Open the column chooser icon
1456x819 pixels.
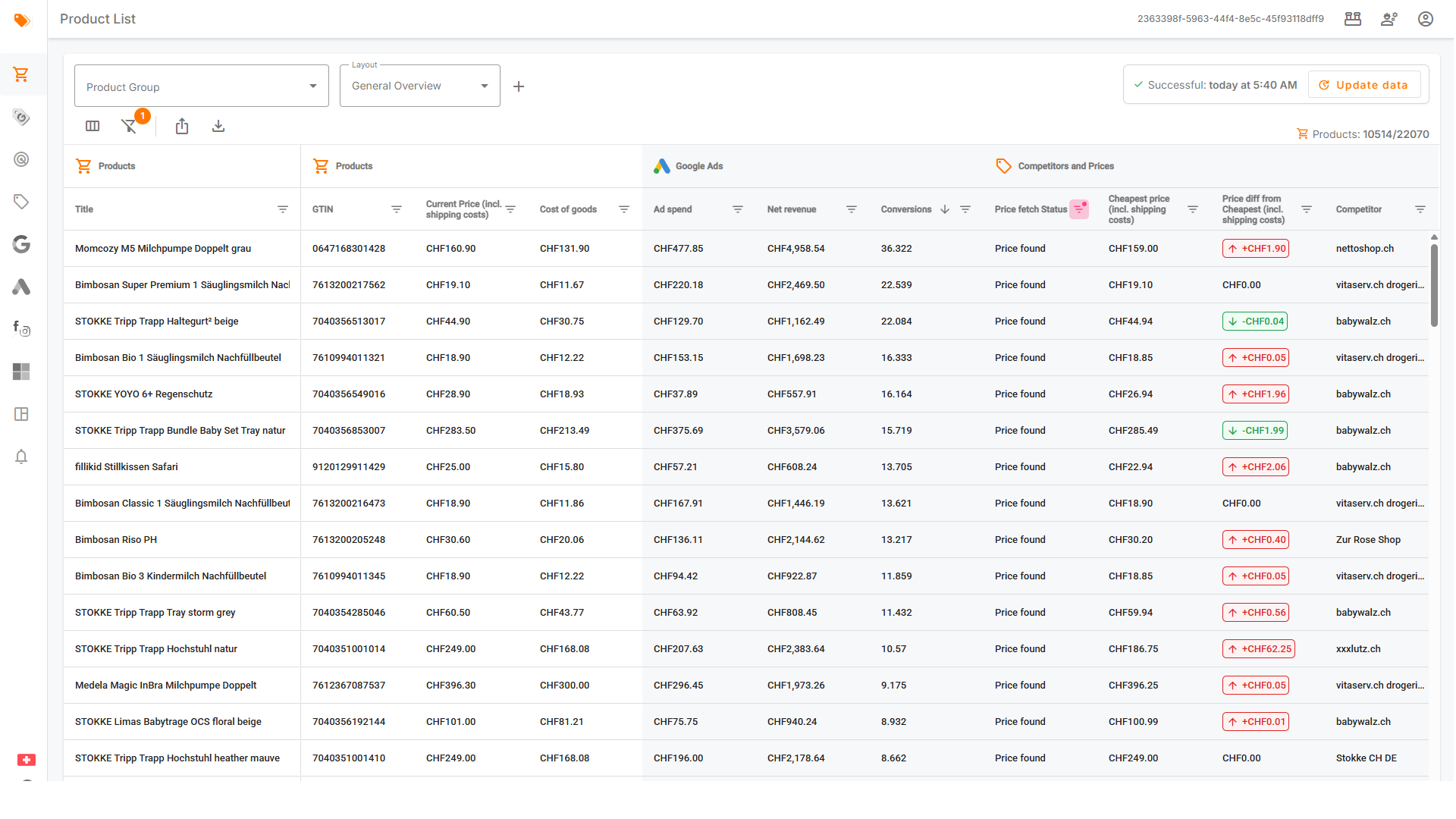(93, 126)
